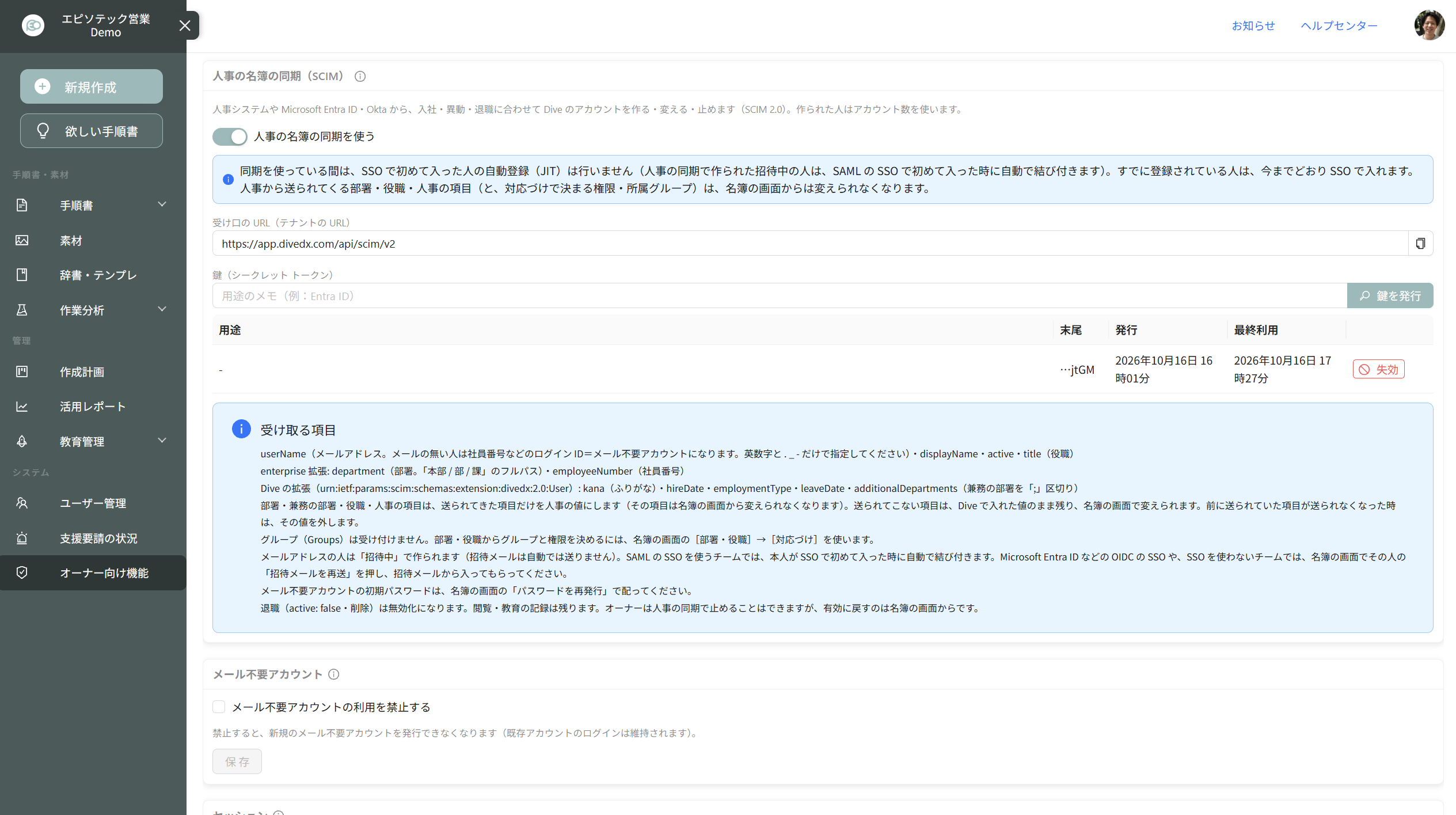Click info icon beside メール不要アカウント
The image size is (1456, 815).
(x=334, y=674)
